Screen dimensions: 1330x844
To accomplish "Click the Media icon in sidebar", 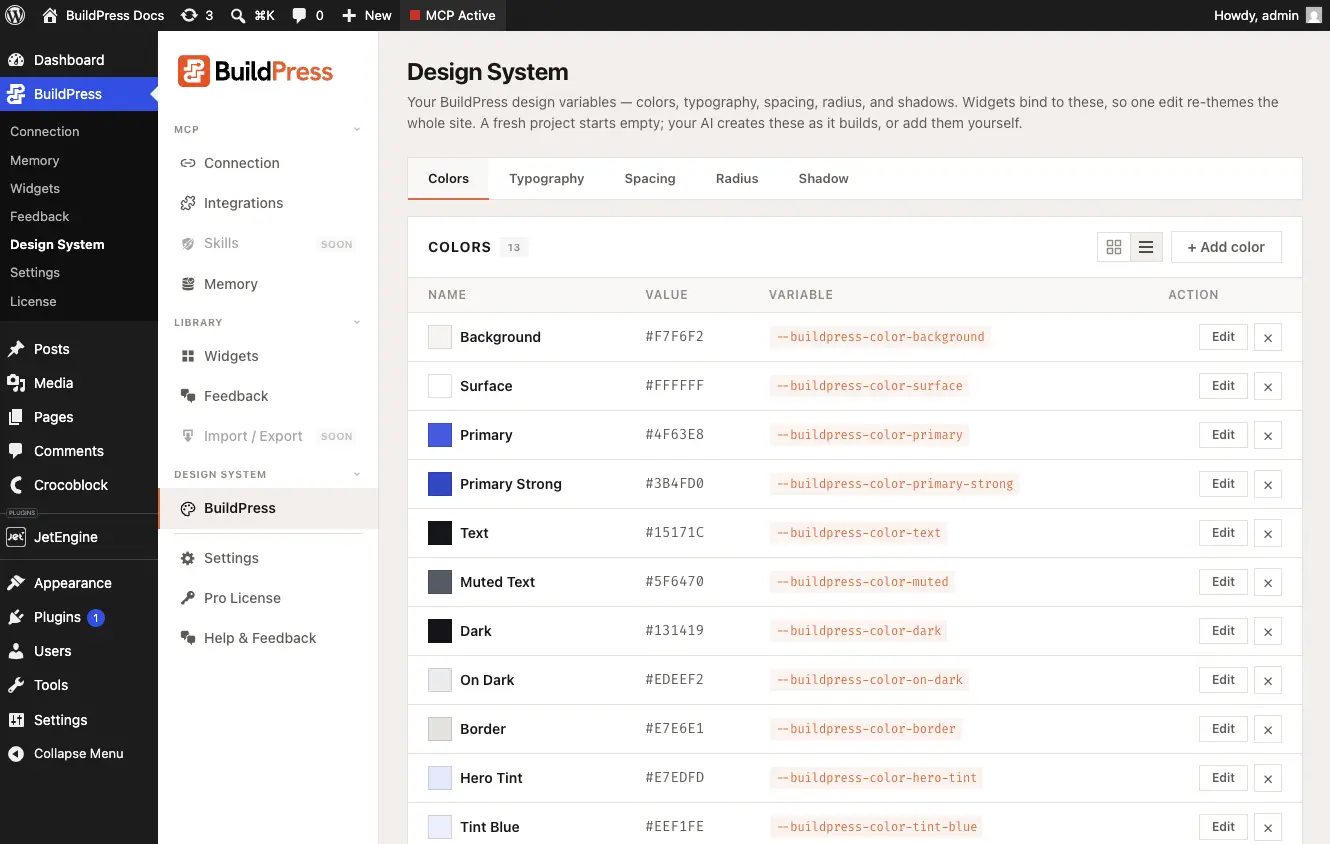I will point(16,383).
